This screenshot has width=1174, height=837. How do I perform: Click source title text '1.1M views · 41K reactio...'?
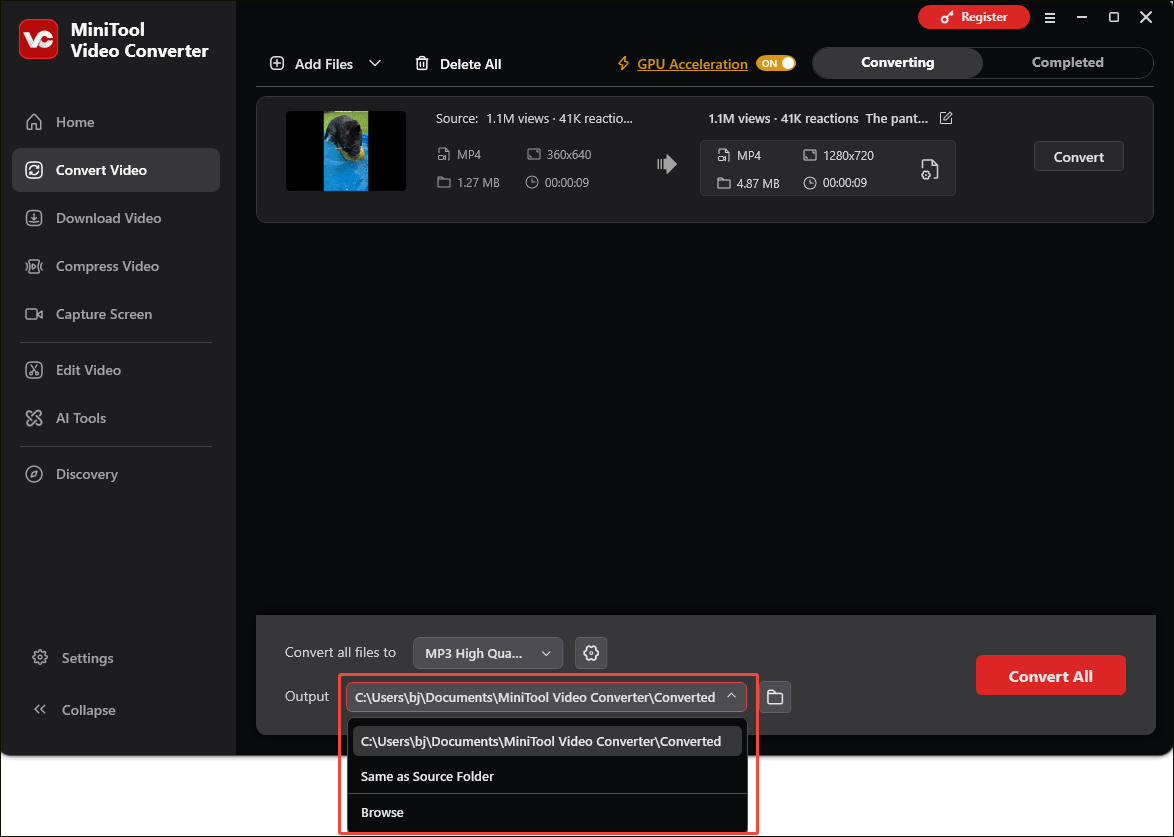pos(559,118)
